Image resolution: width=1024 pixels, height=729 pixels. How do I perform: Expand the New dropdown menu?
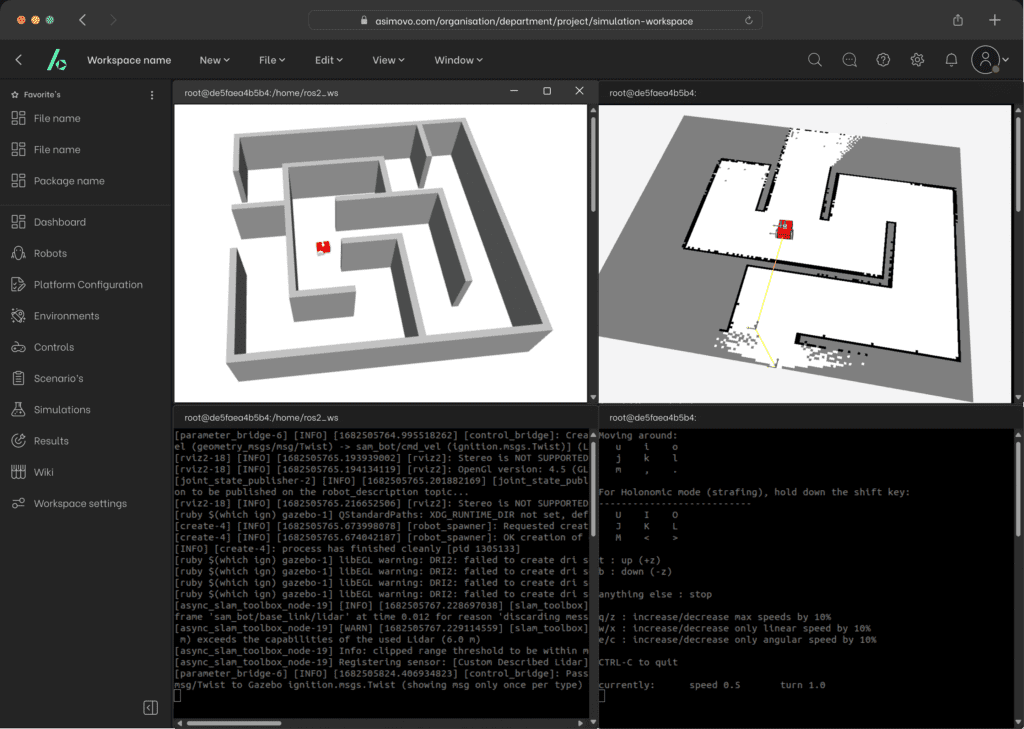tap(214, 60)
